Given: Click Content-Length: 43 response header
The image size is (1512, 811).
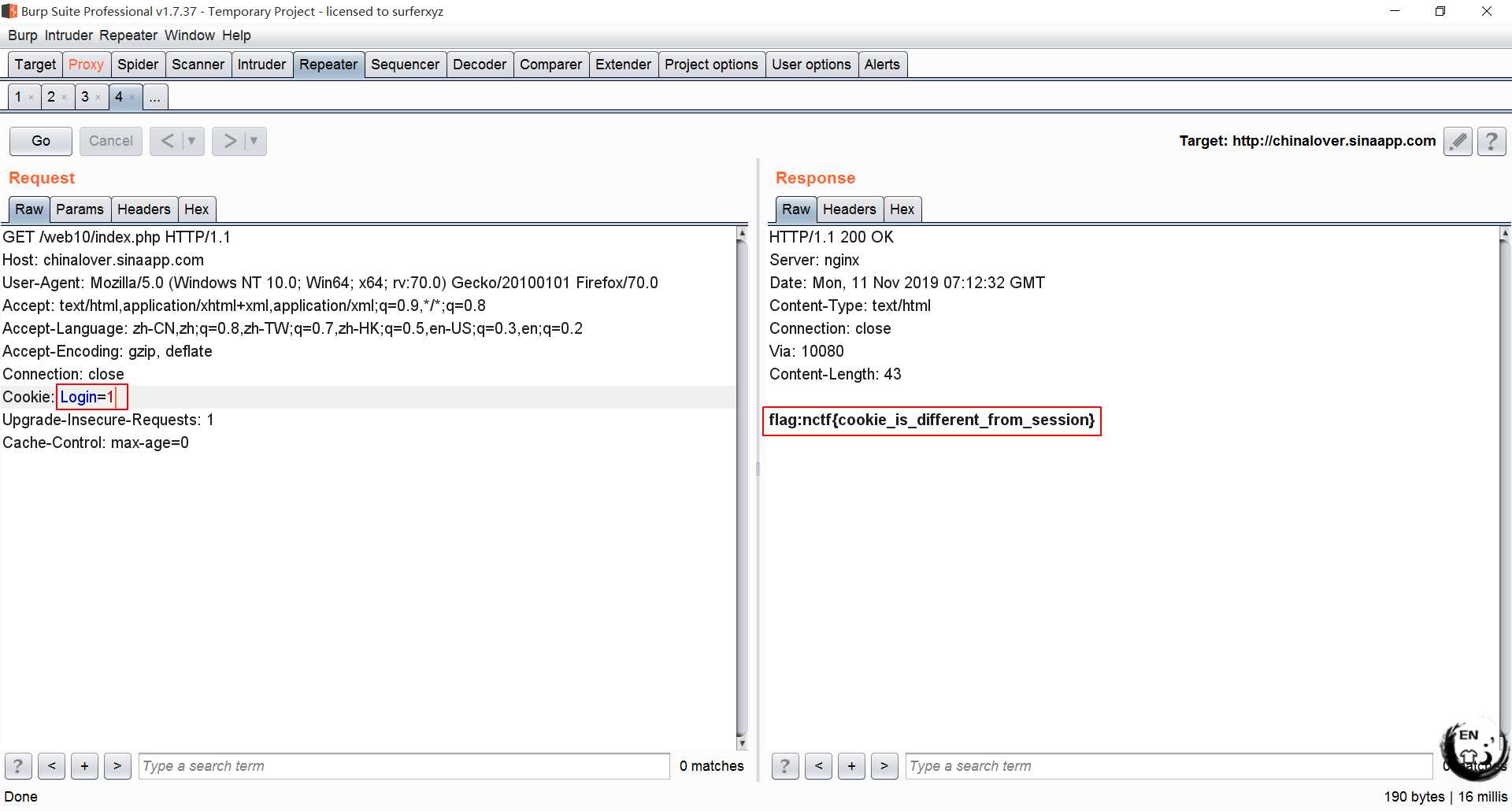Looking at the screenshot, I should (x=835, y=374).
